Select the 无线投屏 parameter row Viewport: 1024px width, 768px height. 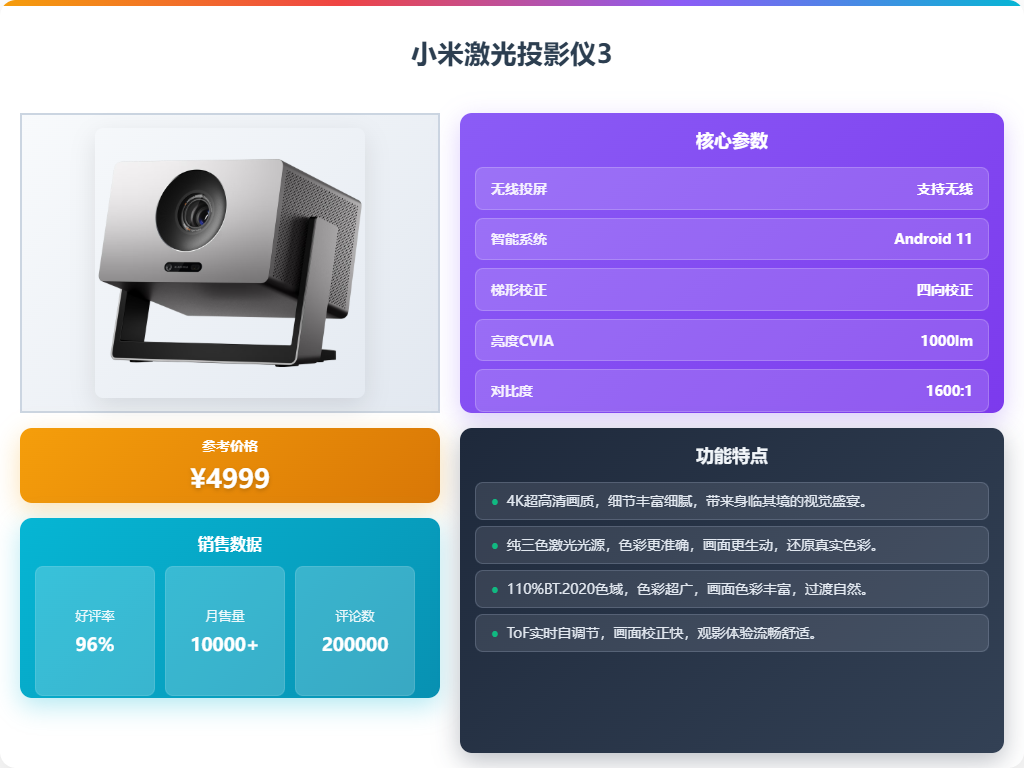coord(731,189)
